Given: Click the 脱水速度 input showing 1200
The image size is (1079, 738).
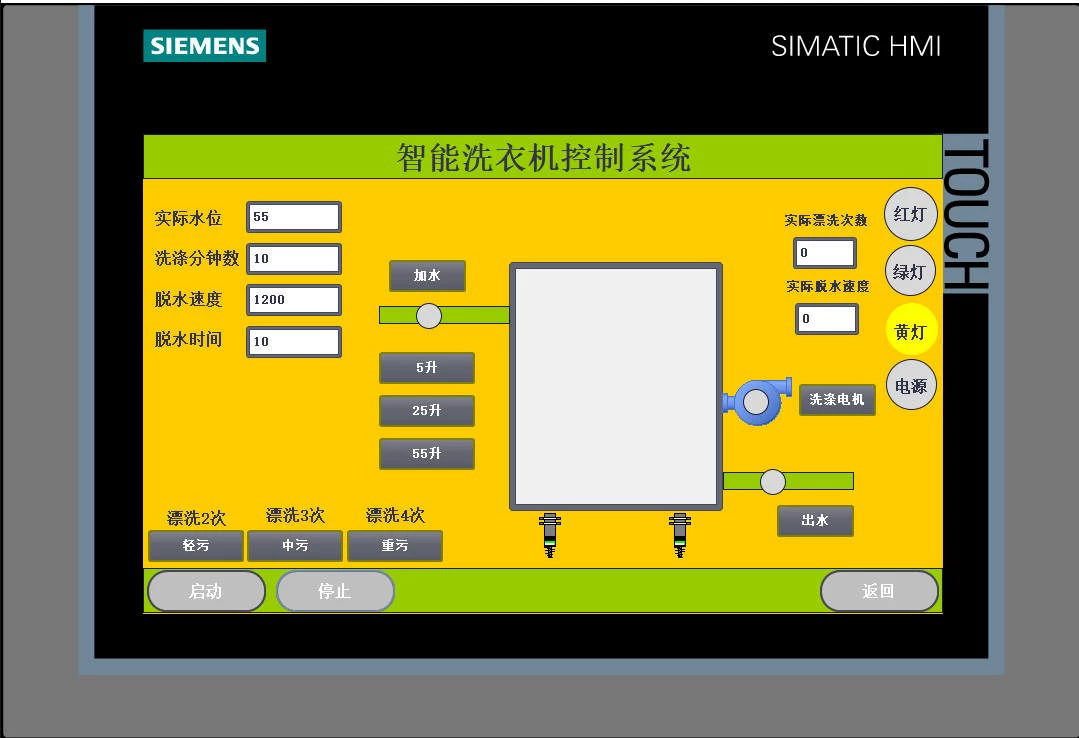Looking at the screenshot, I should [x=293, y=300].
